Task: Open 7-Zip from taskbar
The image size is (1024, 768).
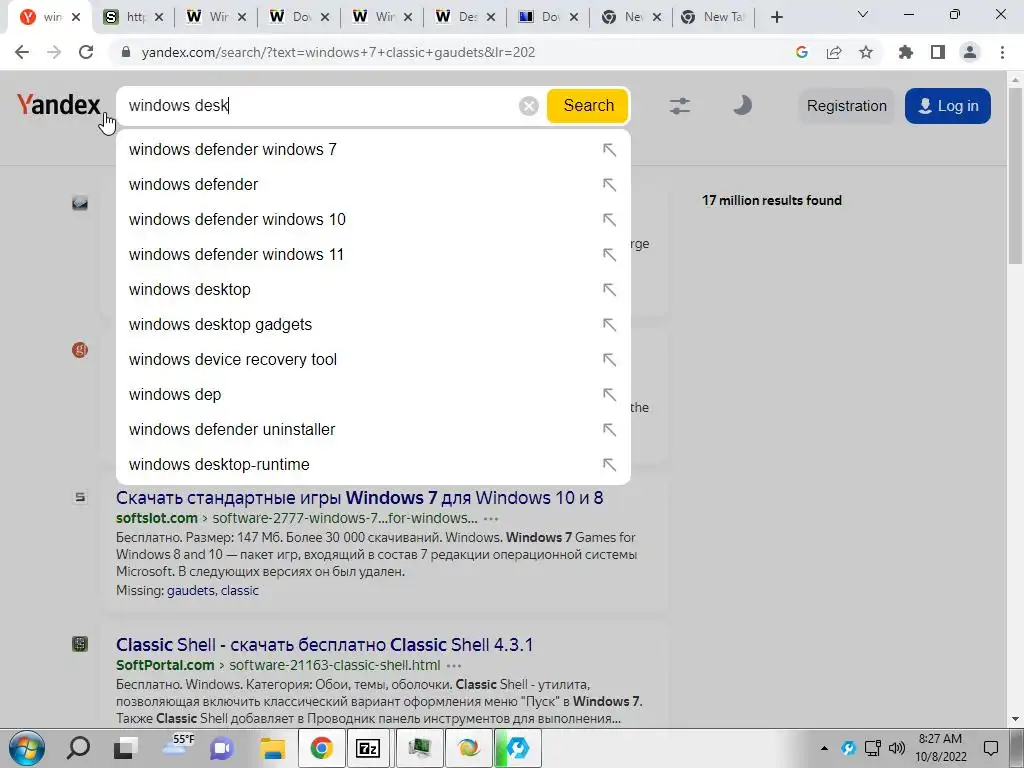Action: coord(368,748)
